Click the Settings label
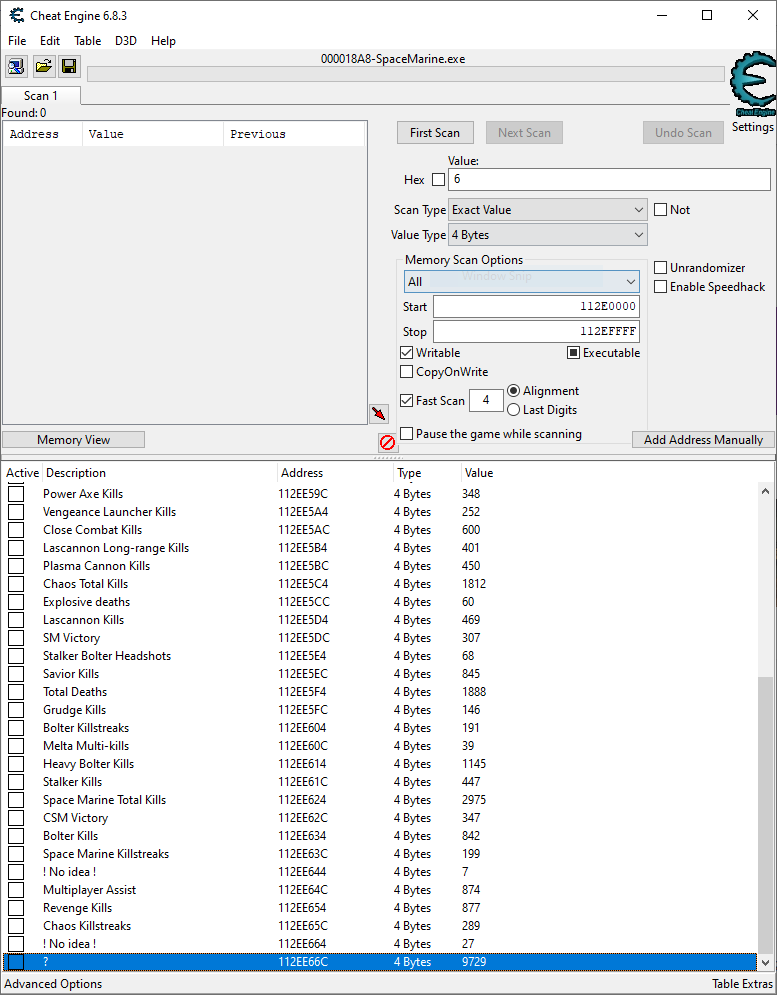The height and width of the screenshot is (995, 777). [x=752, y=127]
